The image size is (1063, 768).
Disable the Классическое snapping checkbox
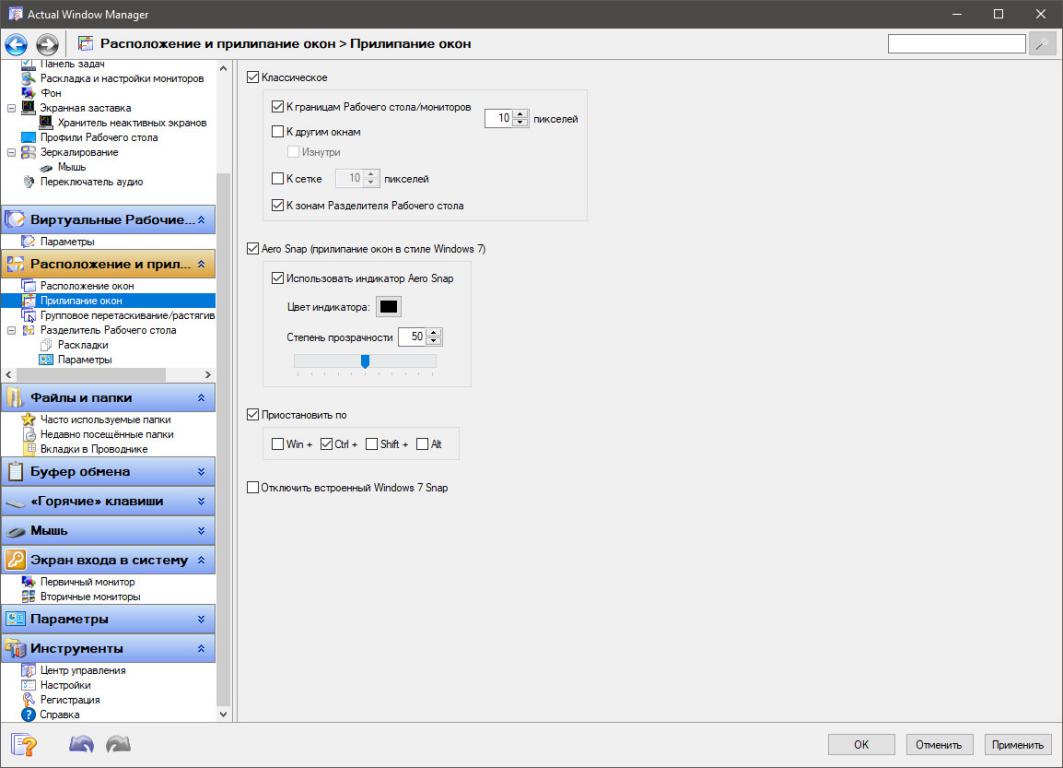click(x=253, y=77)
